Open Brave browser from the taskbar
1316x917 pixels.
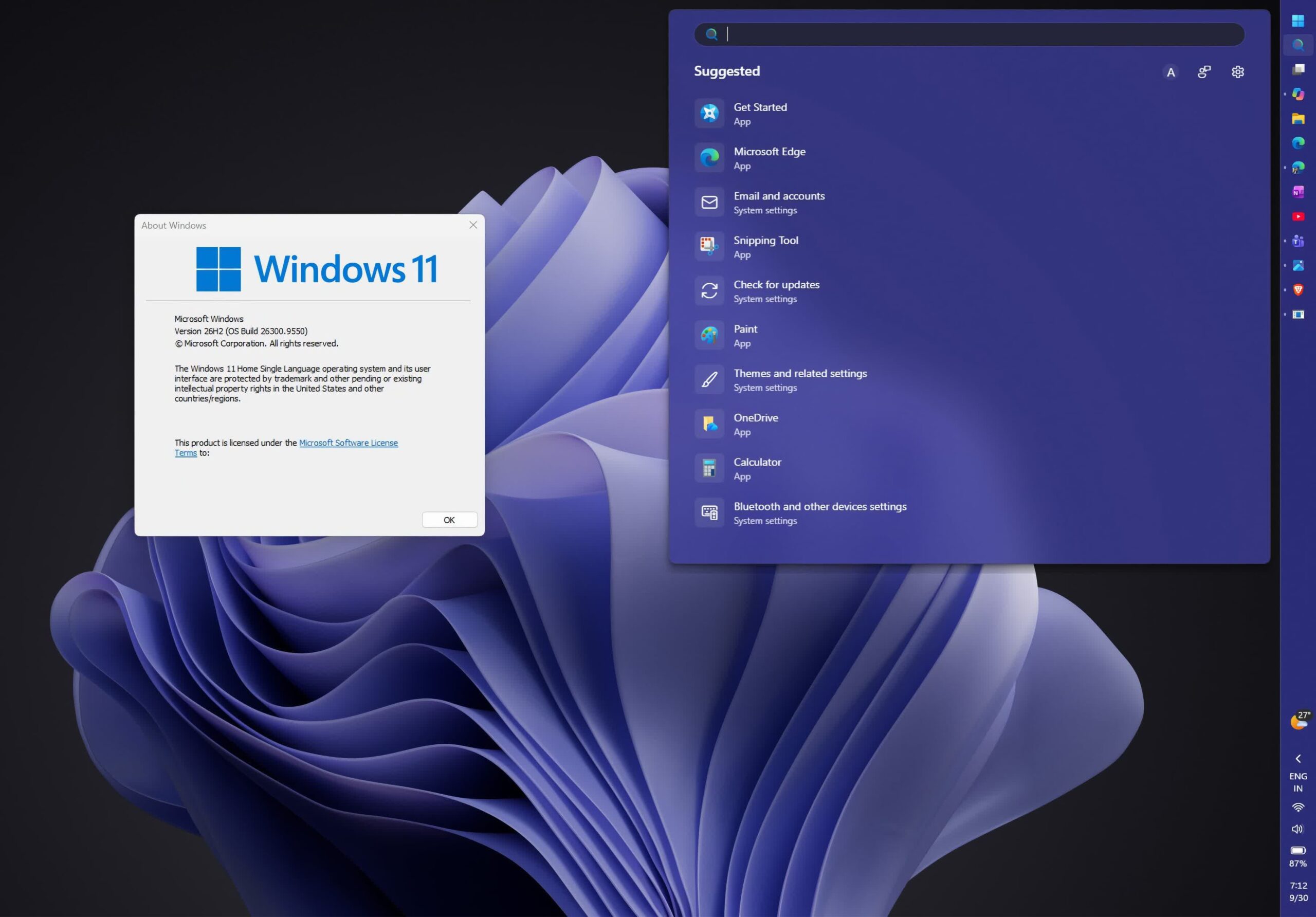pyautogui.click(x=1297, y=290)
